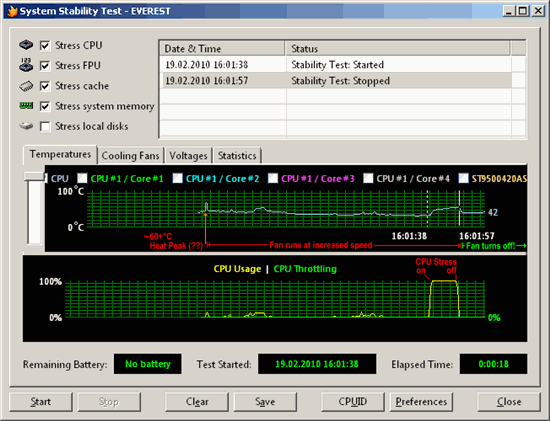The width and height of the screenshot is (550, 421).
Task: Click the Status column header
Action: click(397, 48)
